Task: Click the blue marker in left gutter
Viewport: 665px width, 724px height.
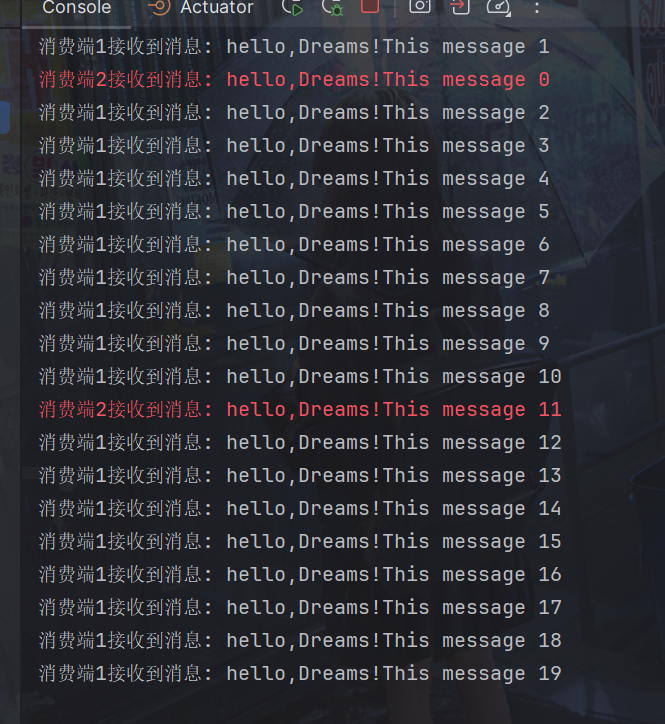Action: (x=5, y=117)
